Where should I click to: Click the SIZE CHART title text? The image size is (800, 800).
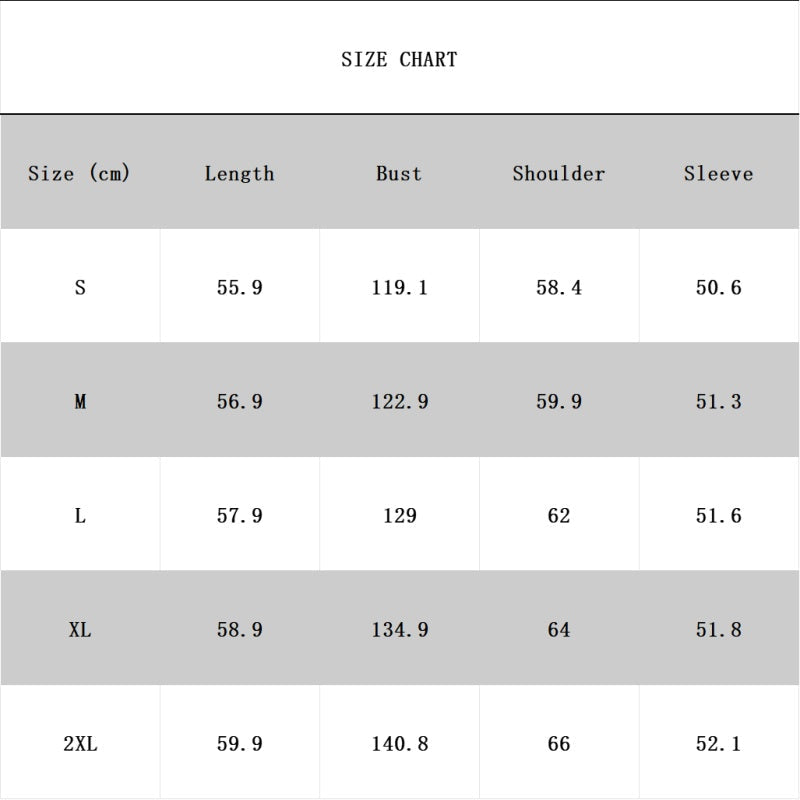coord(399,59)
